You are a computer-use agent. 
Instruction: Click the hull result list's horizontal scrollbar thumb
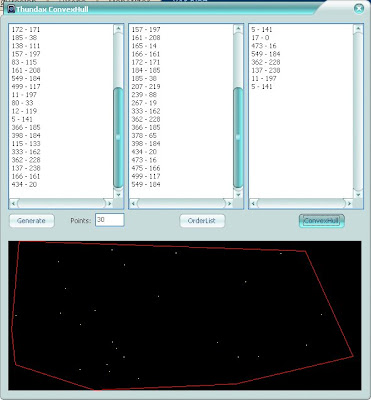(x=301, y=203)
